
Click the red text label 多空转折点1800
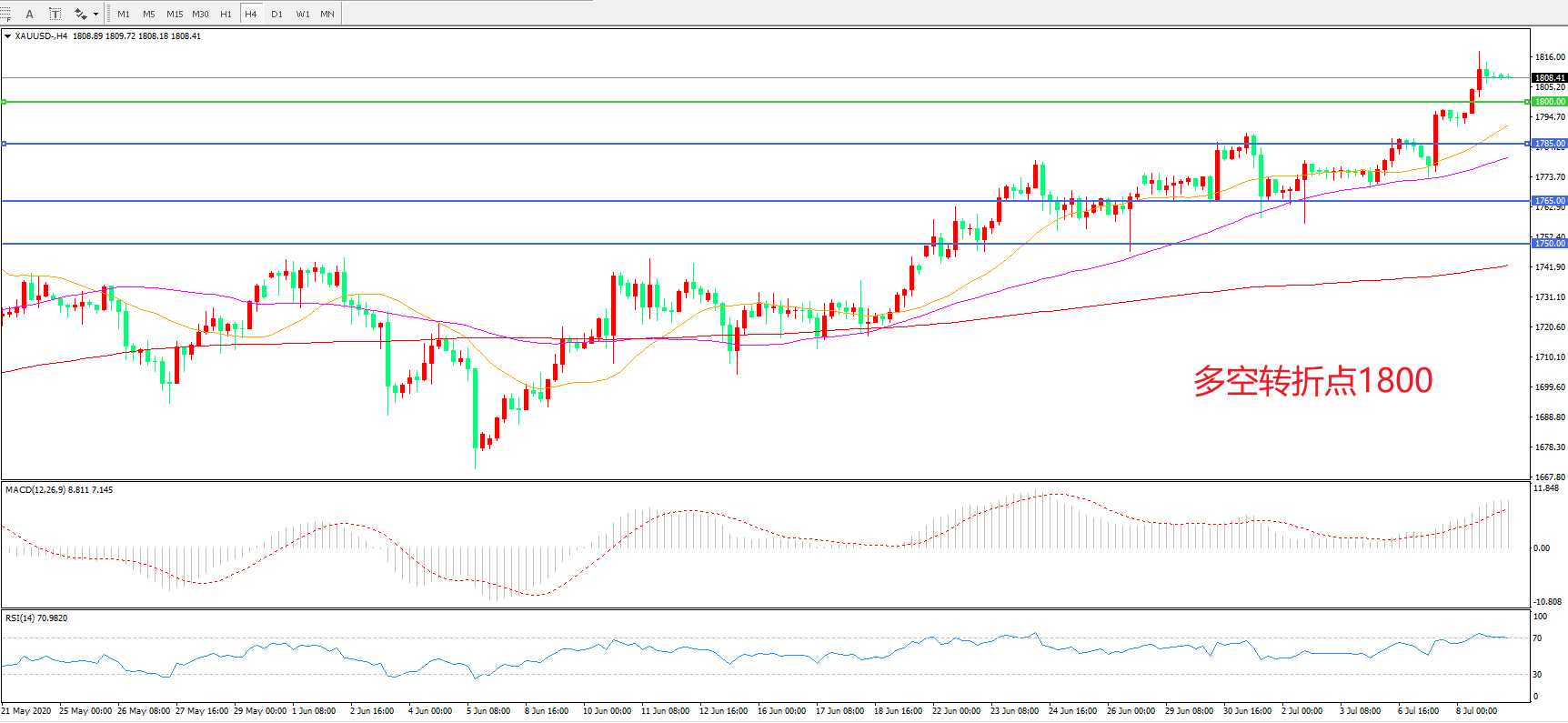click(x=1312, y=380)
